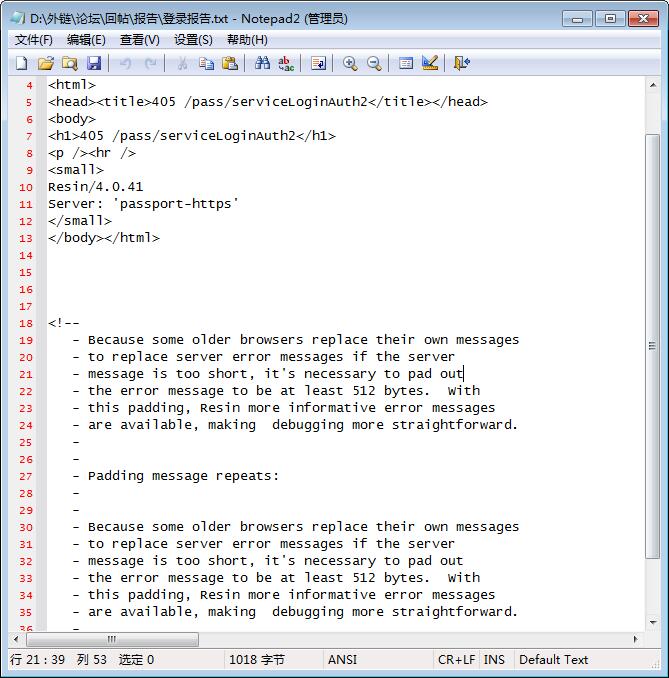Open Find with the binoculars icon
The image size is (669, 678).
click(262, 63)
